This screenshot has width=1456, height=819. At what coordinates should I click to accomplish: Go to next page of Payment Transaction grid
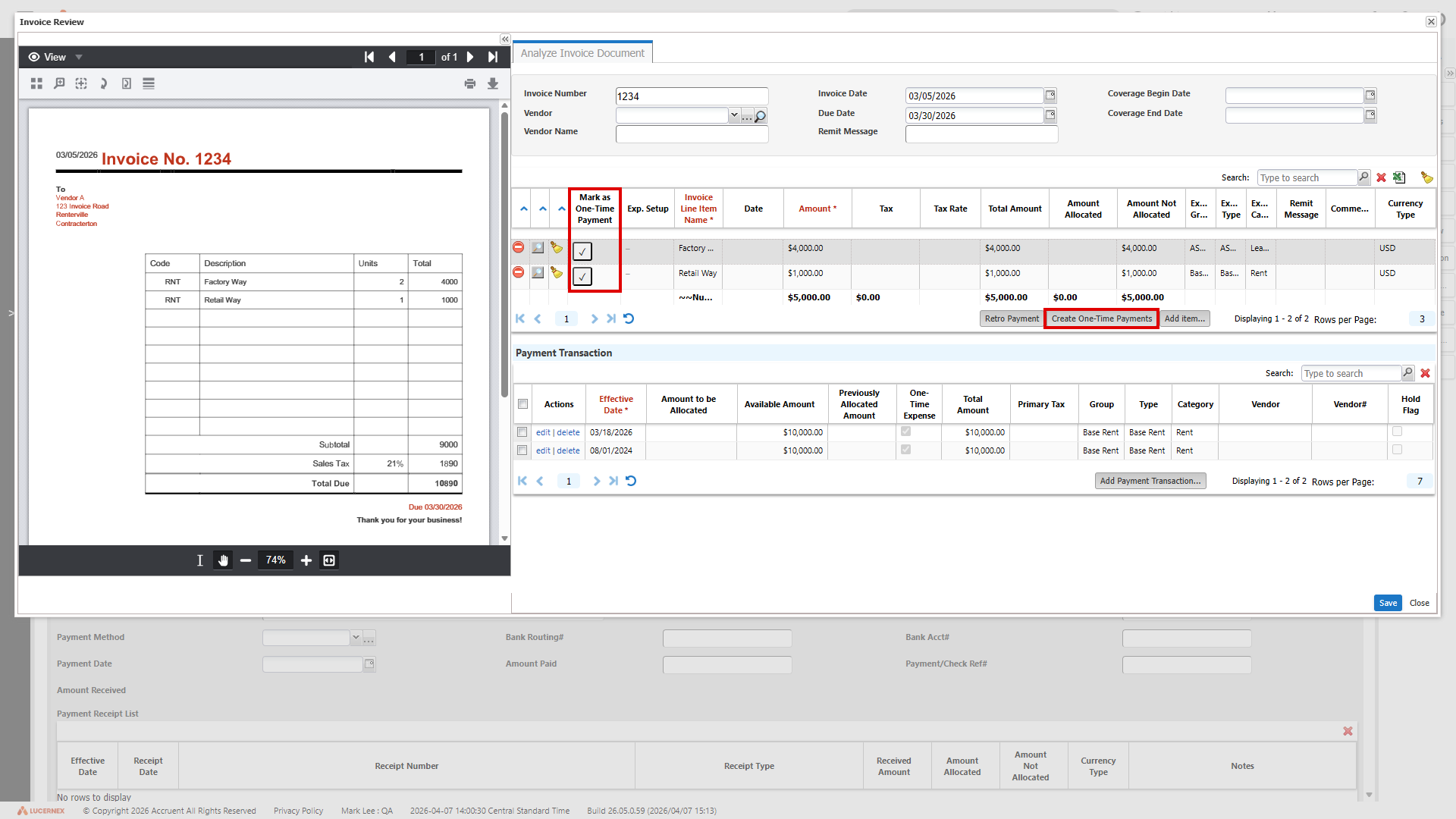[596, 481]
